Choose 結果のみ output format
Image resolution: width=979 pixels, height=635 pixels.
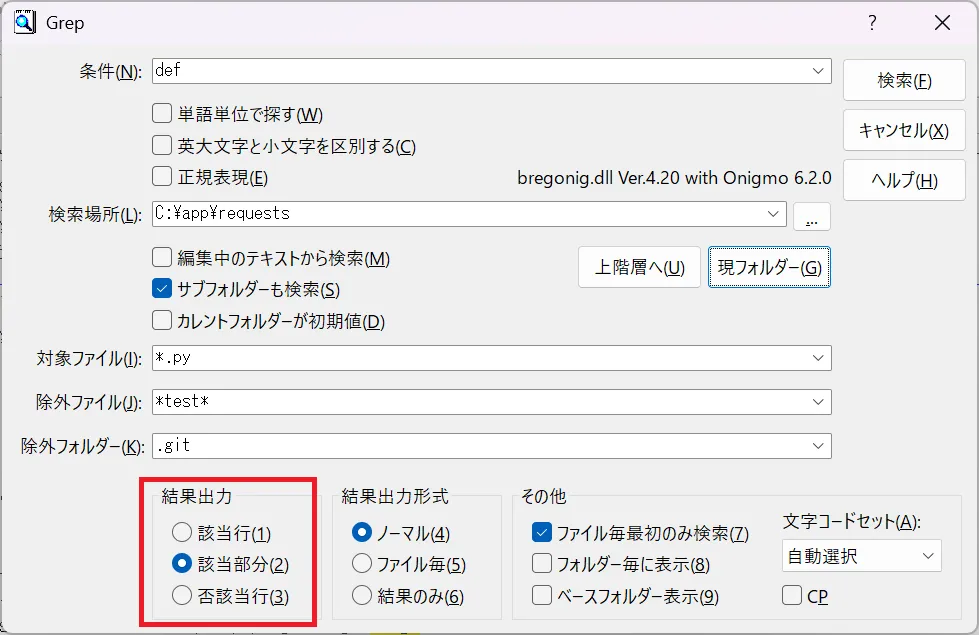tap(362, 597)
